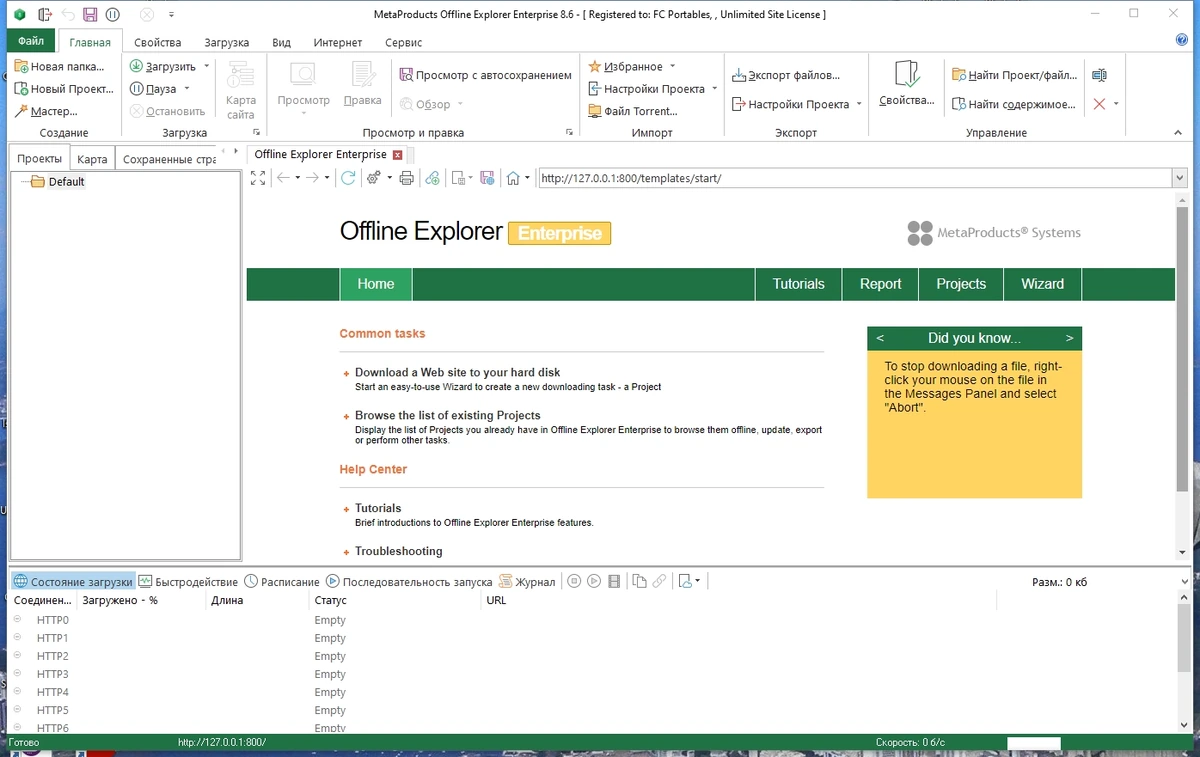Click Download a Web site to your hard disk
Image resolution: width=1200 pixels, height=757 pixels.
pyautogui.click(x=457, y=372)
